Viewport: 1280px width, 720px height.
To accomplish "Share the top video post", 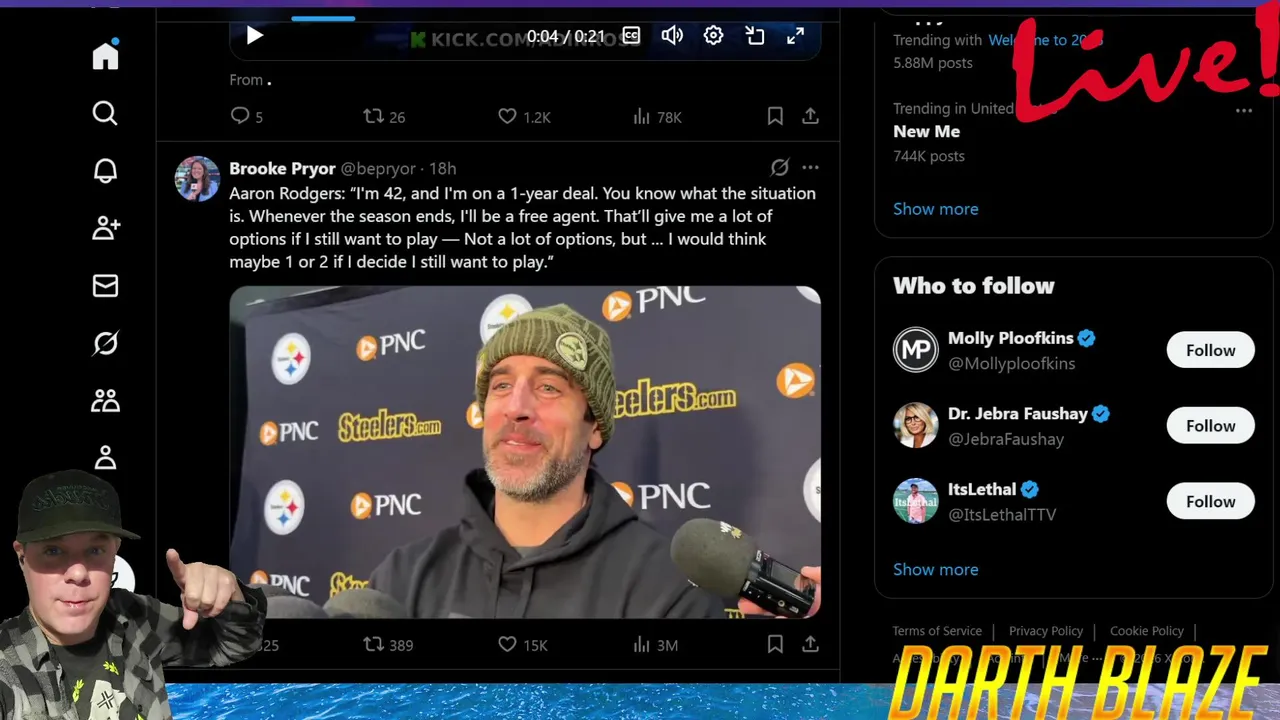I will pyautogui.click(x=810, y=117).
